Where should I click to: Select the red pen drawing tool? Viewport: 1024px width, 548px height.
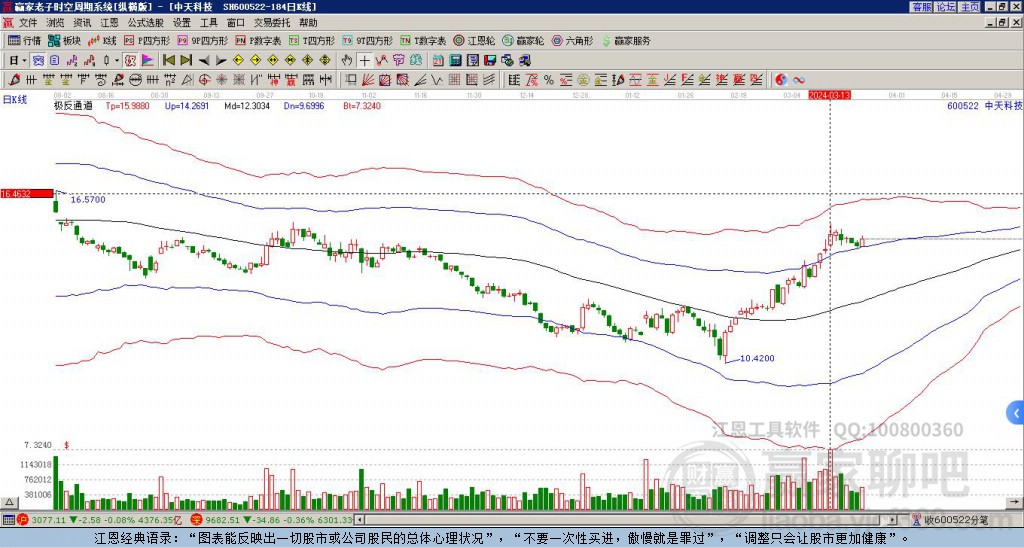tap(14, 80)
